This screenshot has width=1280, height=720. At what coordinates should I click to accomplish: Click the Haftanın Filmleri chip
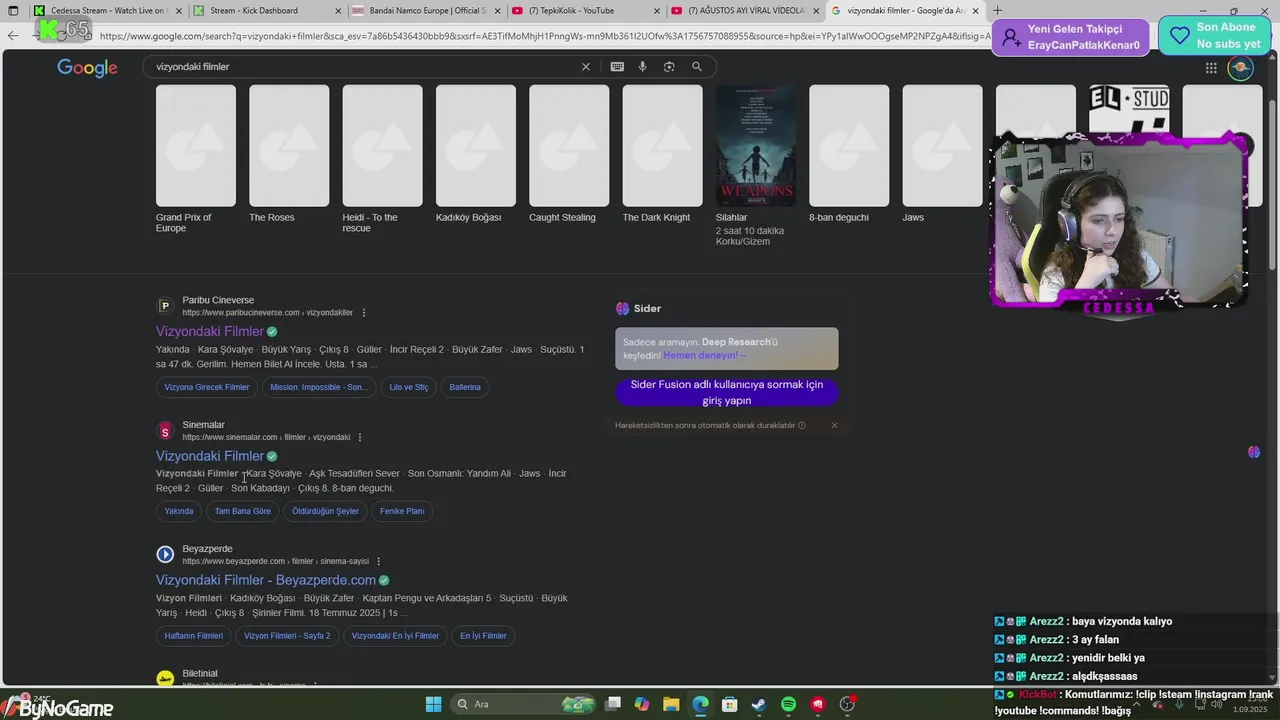[194, 636]
